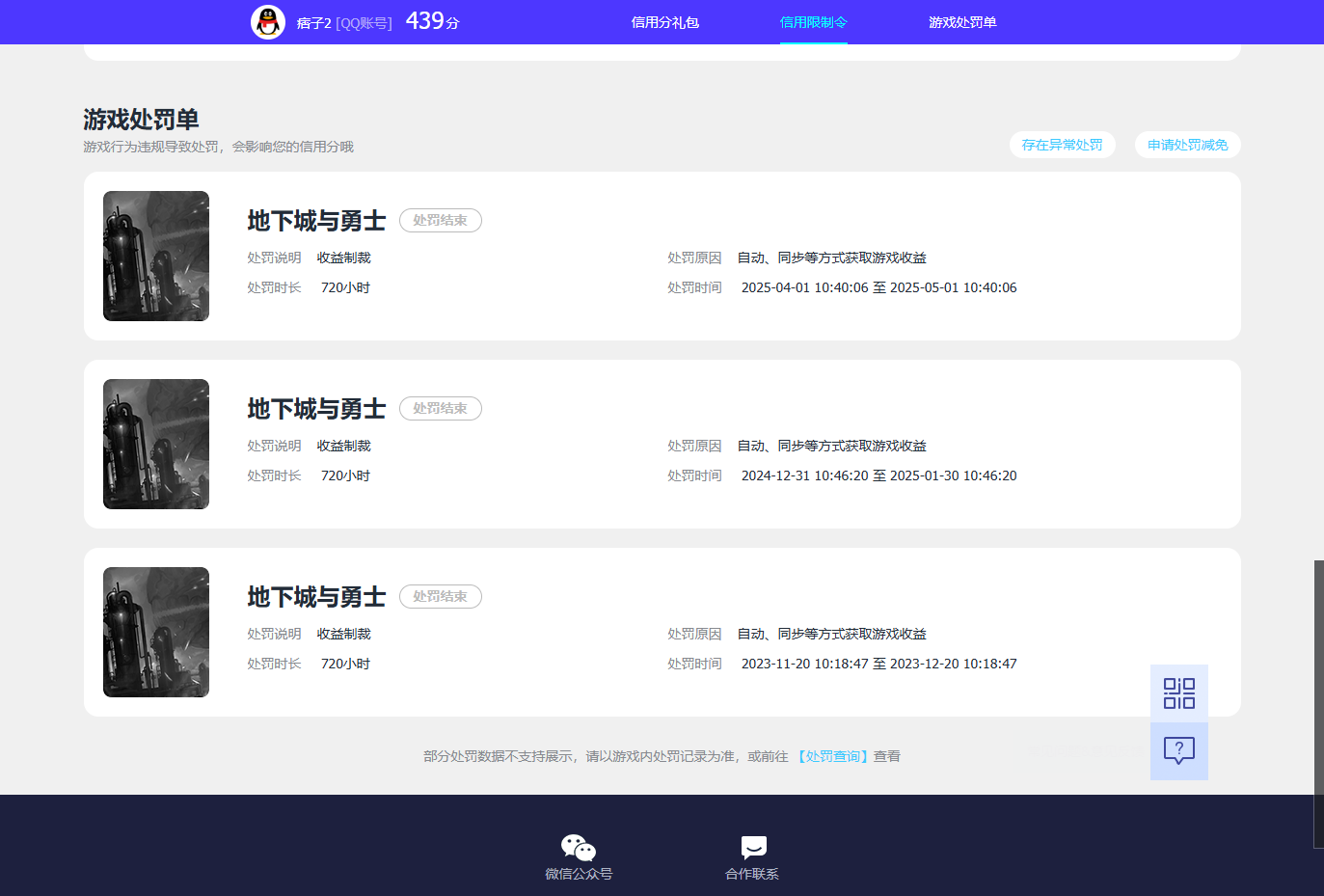Go to the 游戏处罚单 tab
Image resolution: width=1324 pixels, height=896 pixels.
(961, 22)
